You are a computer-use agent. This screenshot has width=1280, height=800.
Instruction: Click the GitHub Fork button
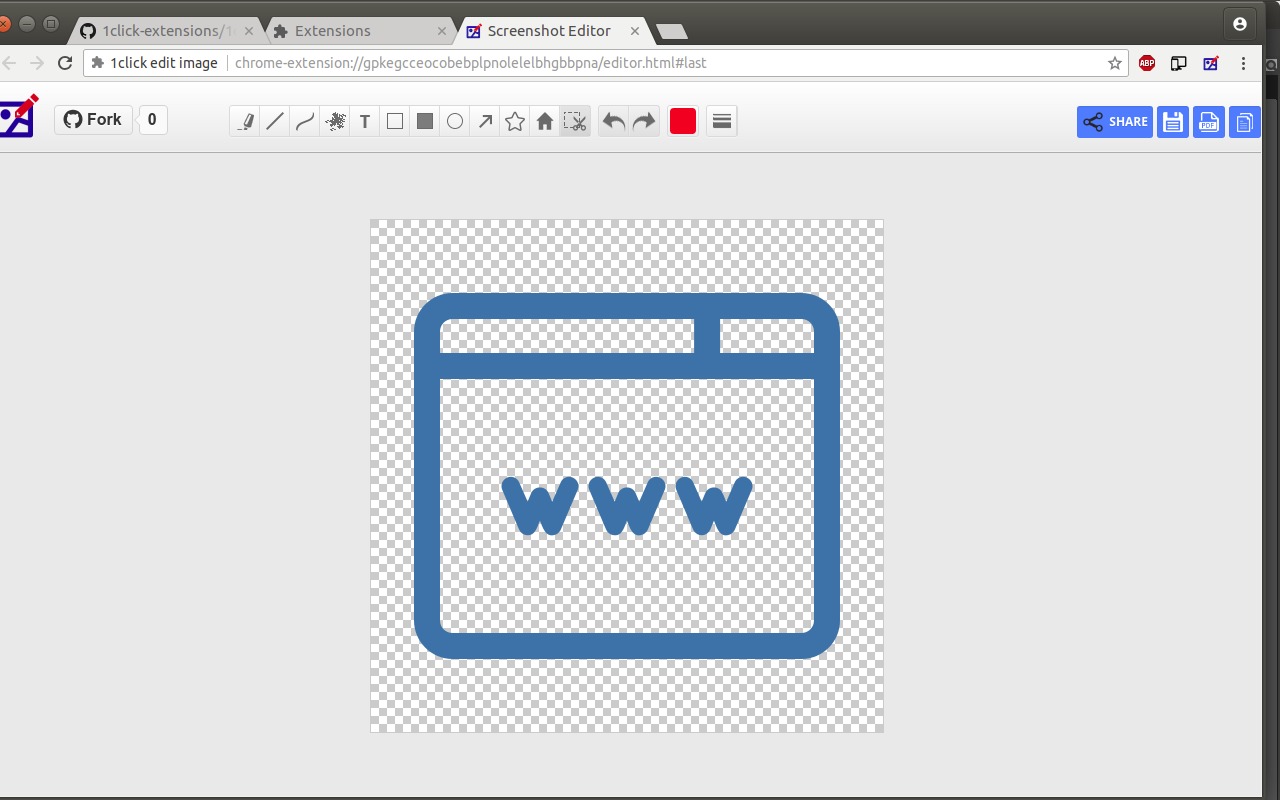(x=93, y=120)
